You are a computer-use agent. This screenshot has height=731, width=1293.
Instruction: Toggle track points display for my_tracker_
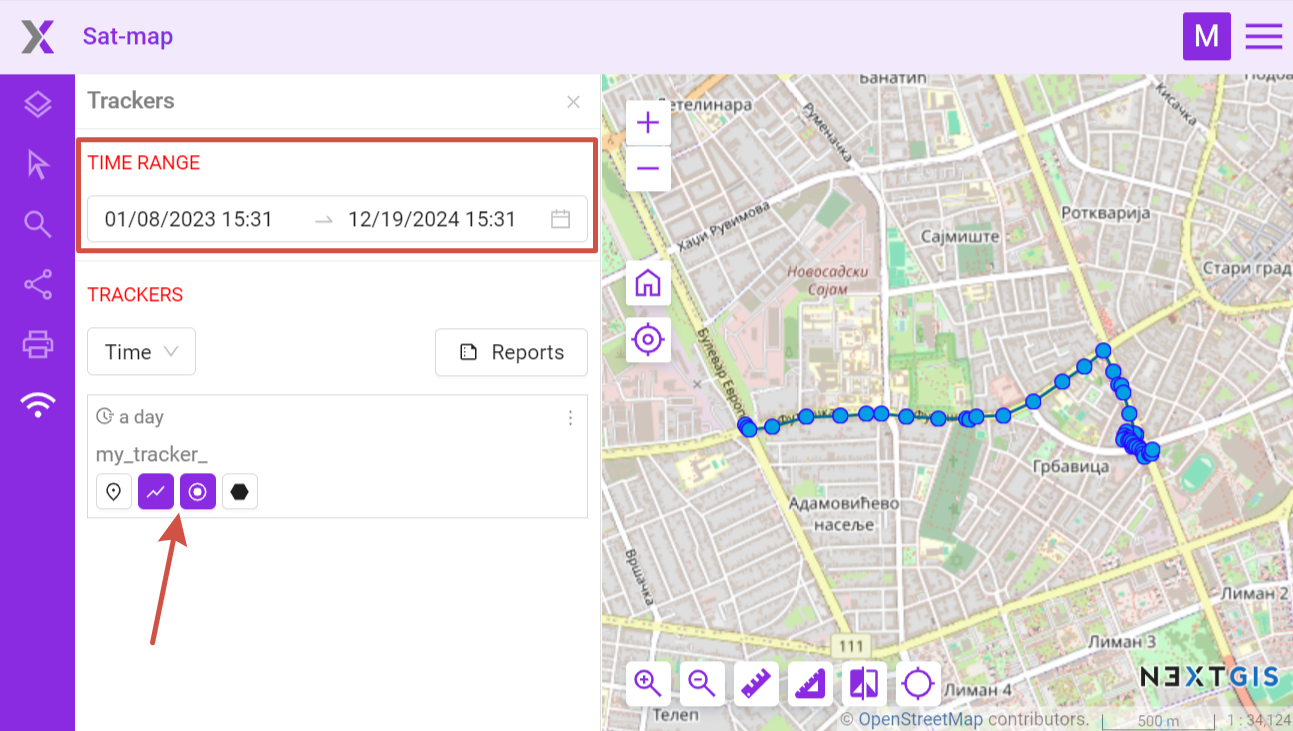(198, 491)
